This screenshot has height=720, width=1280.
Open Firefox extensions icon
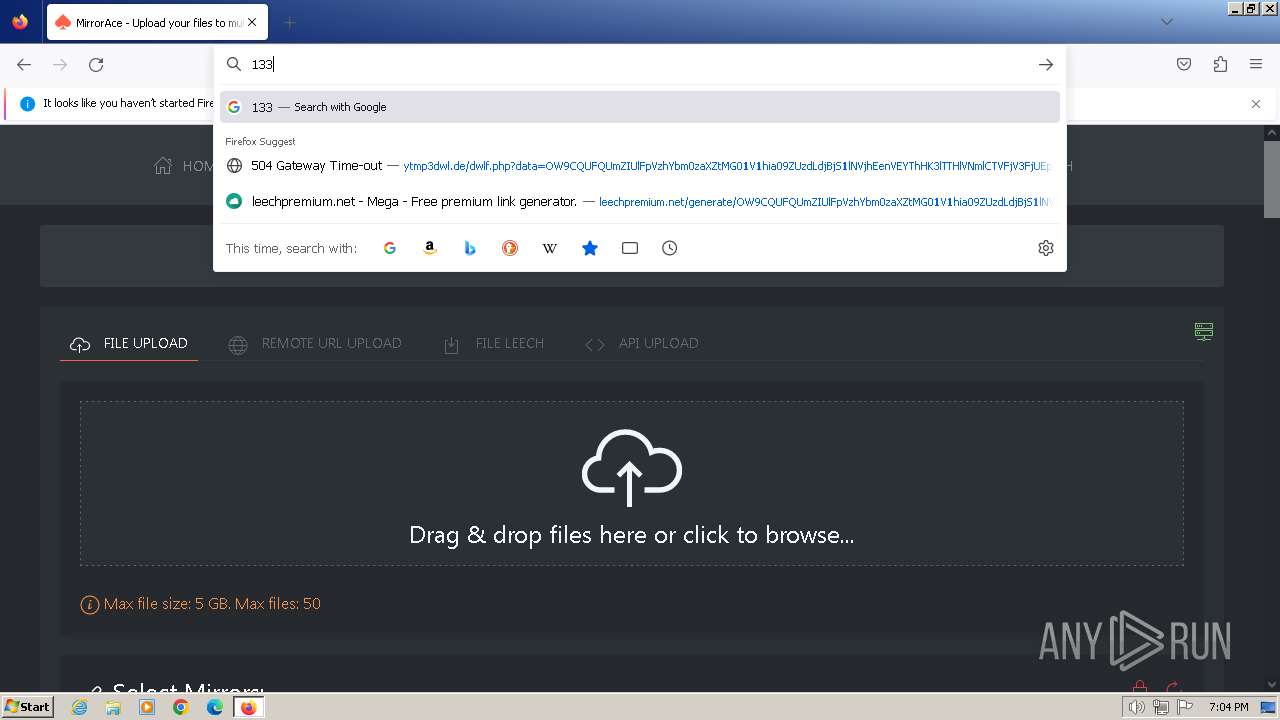pos(1220,64)
